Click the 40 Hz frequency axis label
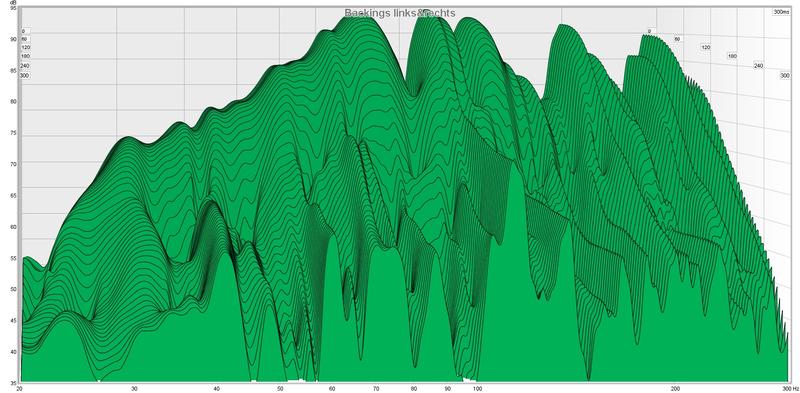The width and height of the screenshot is (800, 393). point(216,389)
